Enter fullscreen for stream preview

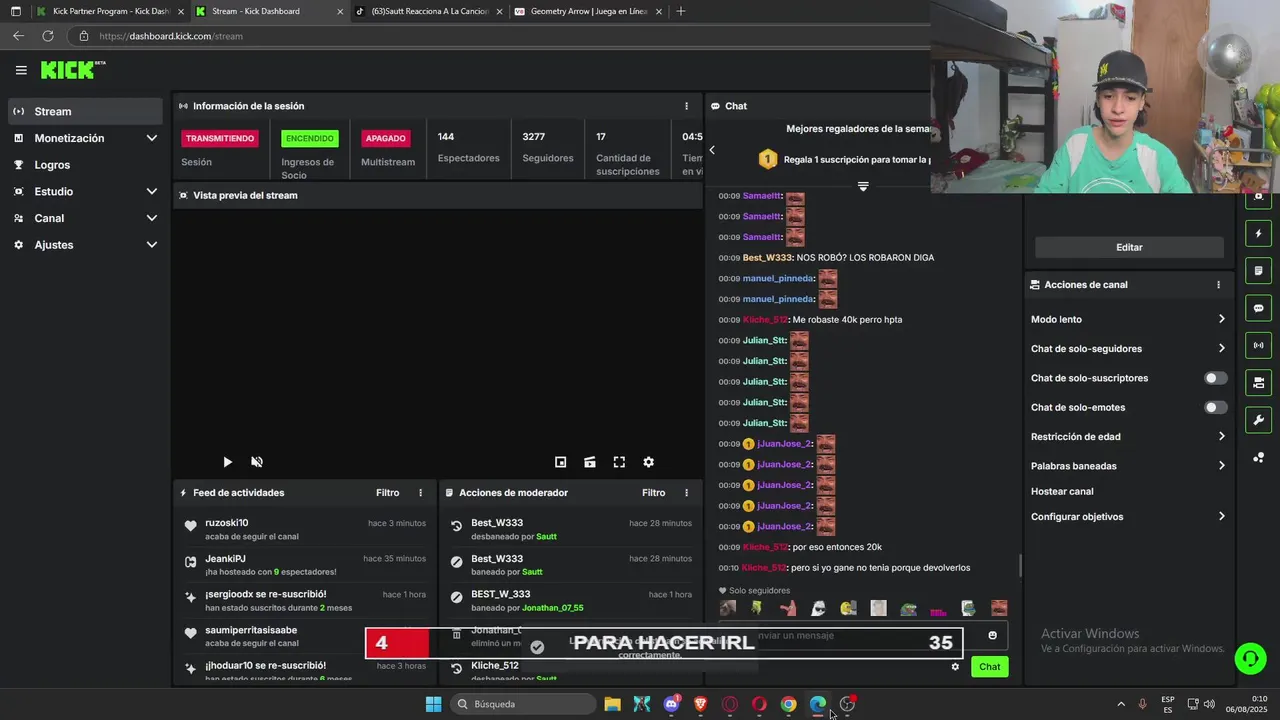(619, 462)
